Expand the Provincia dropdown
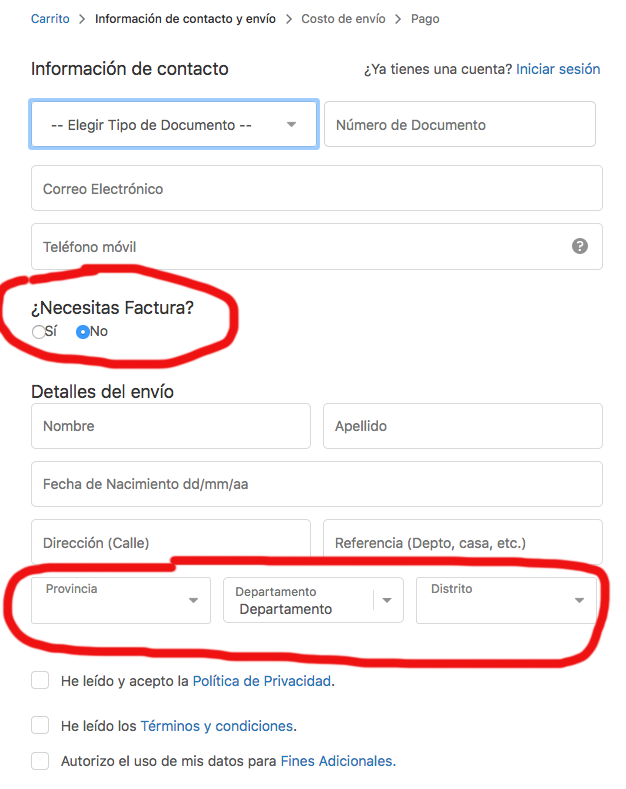The height and width of the screenshot is (789, 626). click(x=121, y=600)
